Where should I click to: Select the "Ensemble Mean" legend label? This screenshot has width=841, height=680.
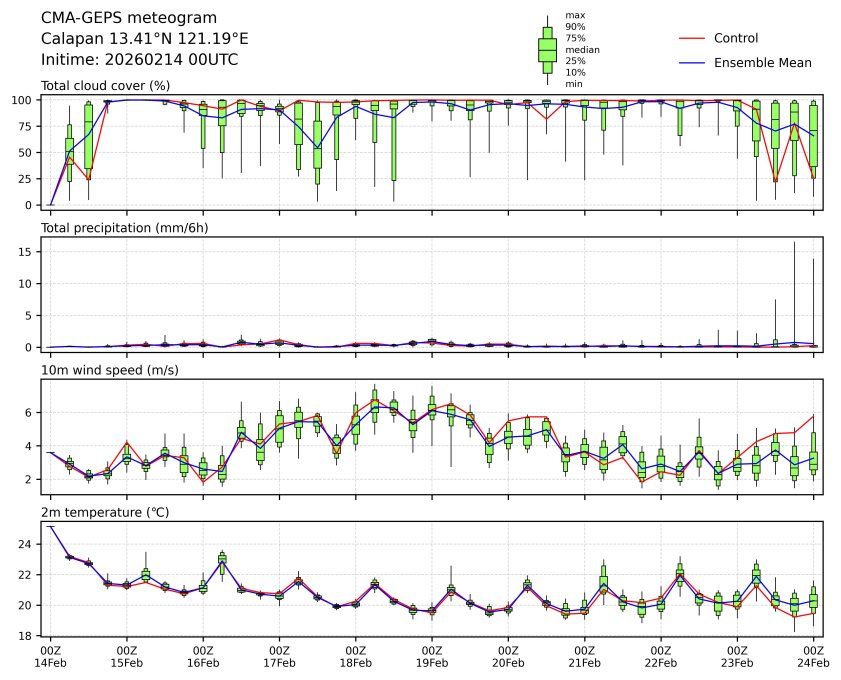click(762, 62)
